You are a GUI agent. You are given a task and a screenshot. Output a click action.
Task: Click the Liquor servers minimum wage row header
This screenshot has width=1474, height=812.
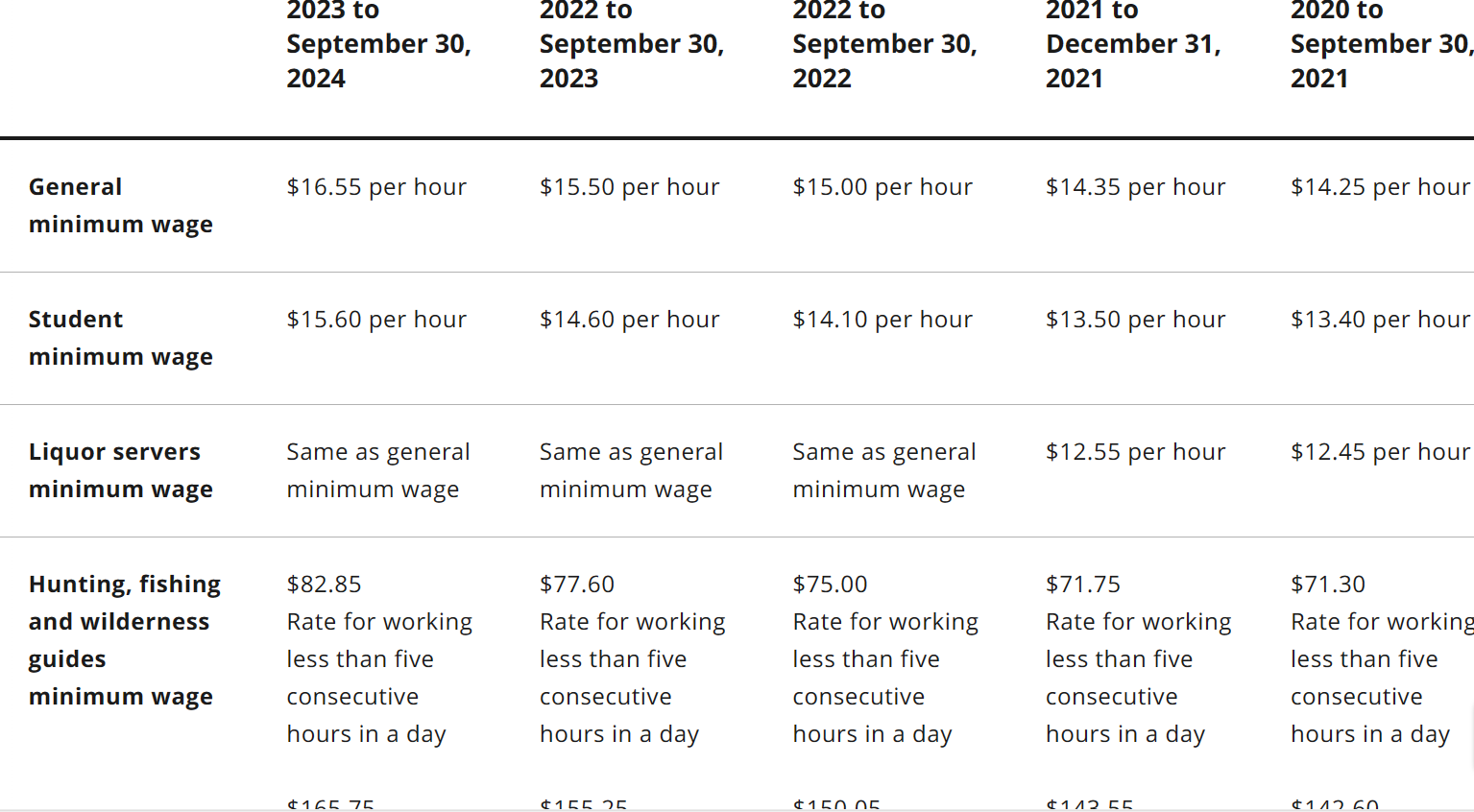point(121,470)
